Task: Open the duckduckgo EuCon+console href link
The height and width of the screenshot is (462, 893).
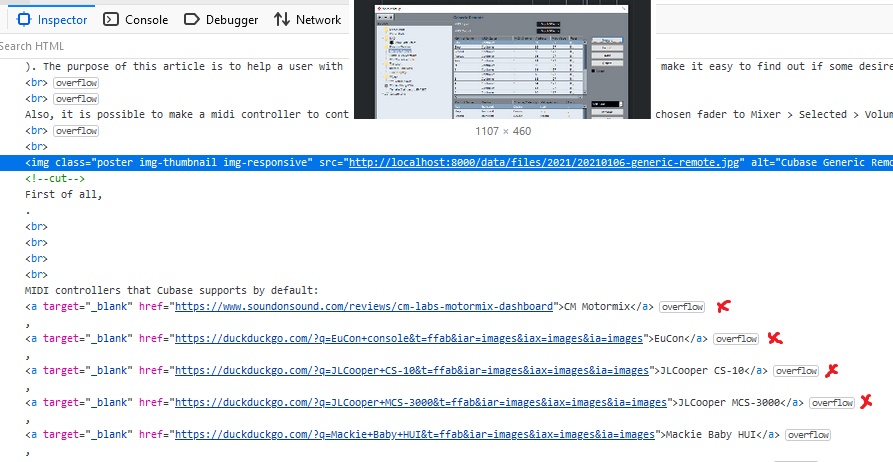Action: [x=409, y=338]
